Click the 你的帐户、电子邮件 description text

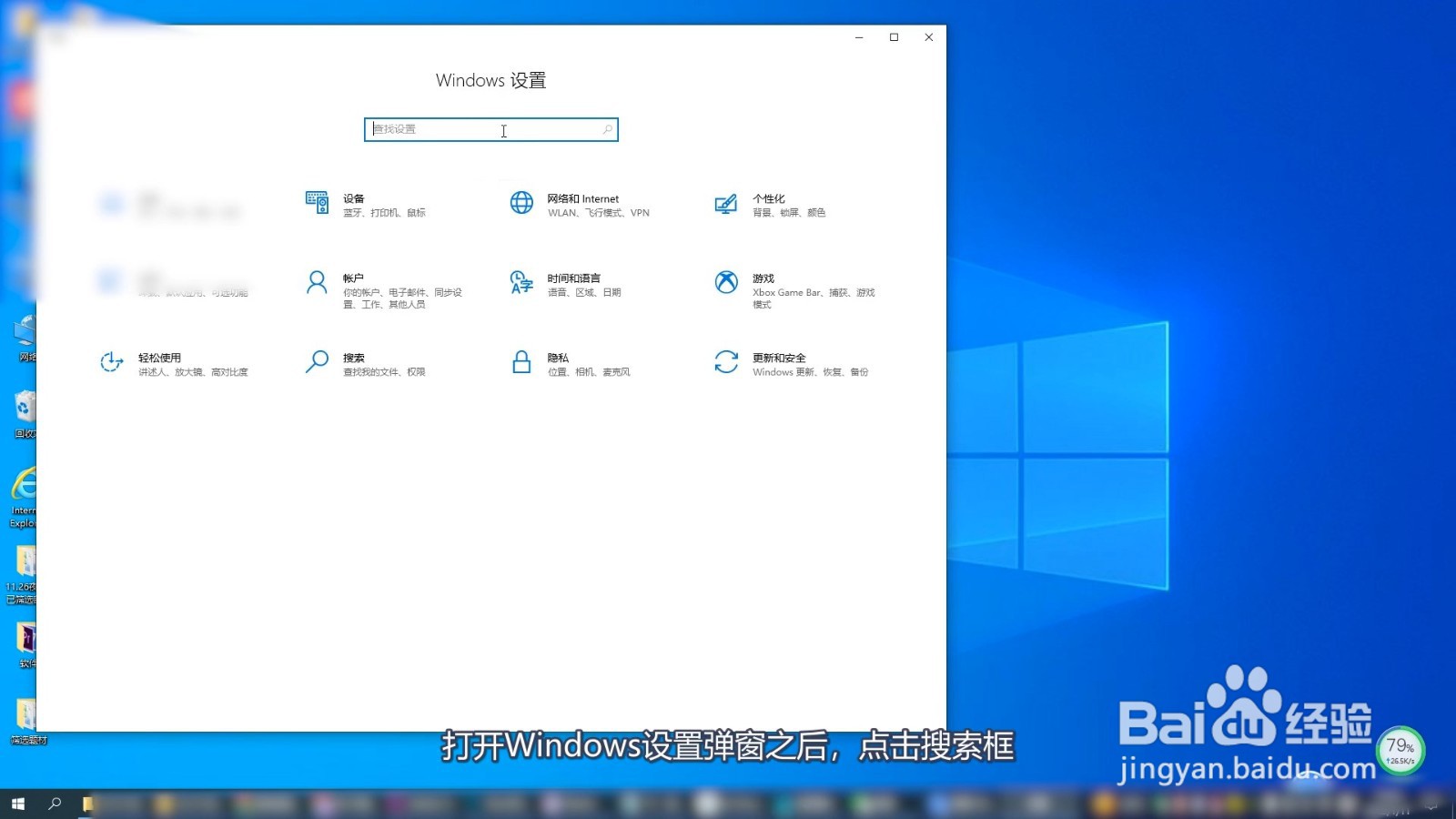pos(402,298)
